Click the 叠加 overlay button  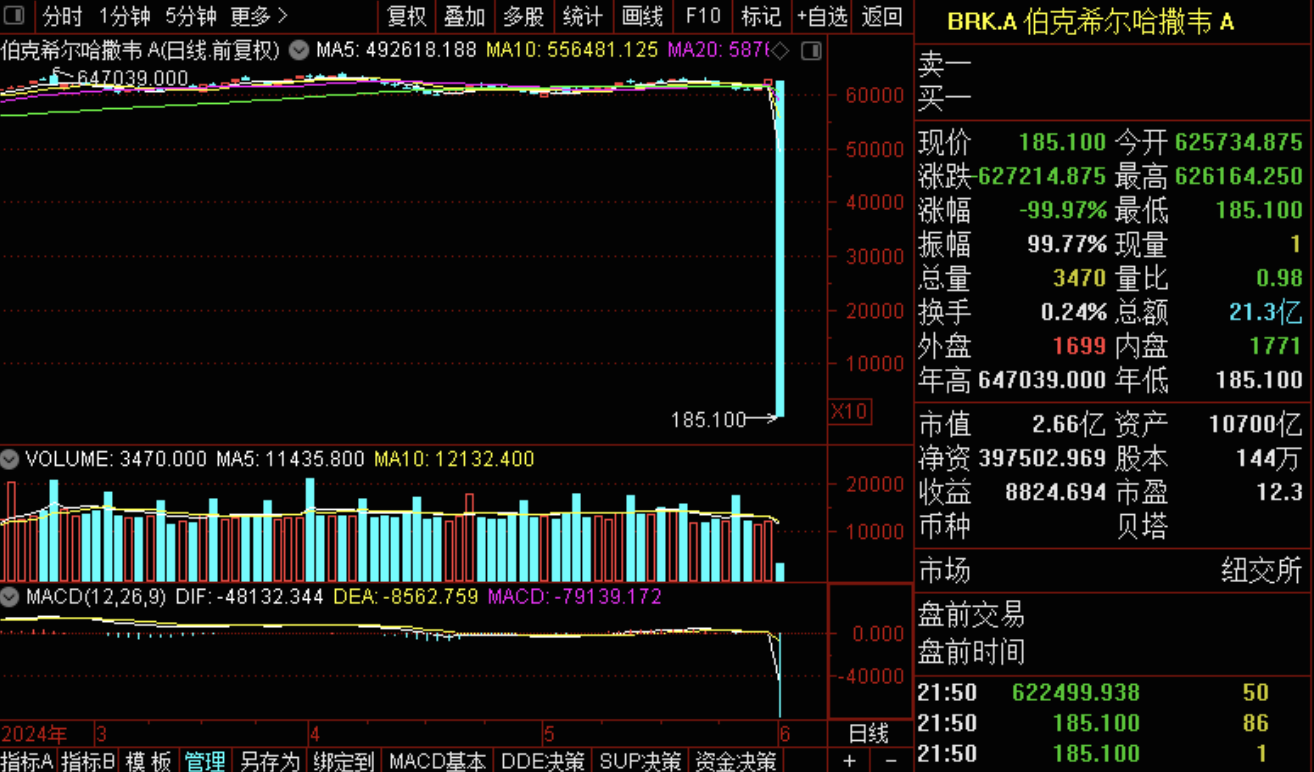pos(465,16)
